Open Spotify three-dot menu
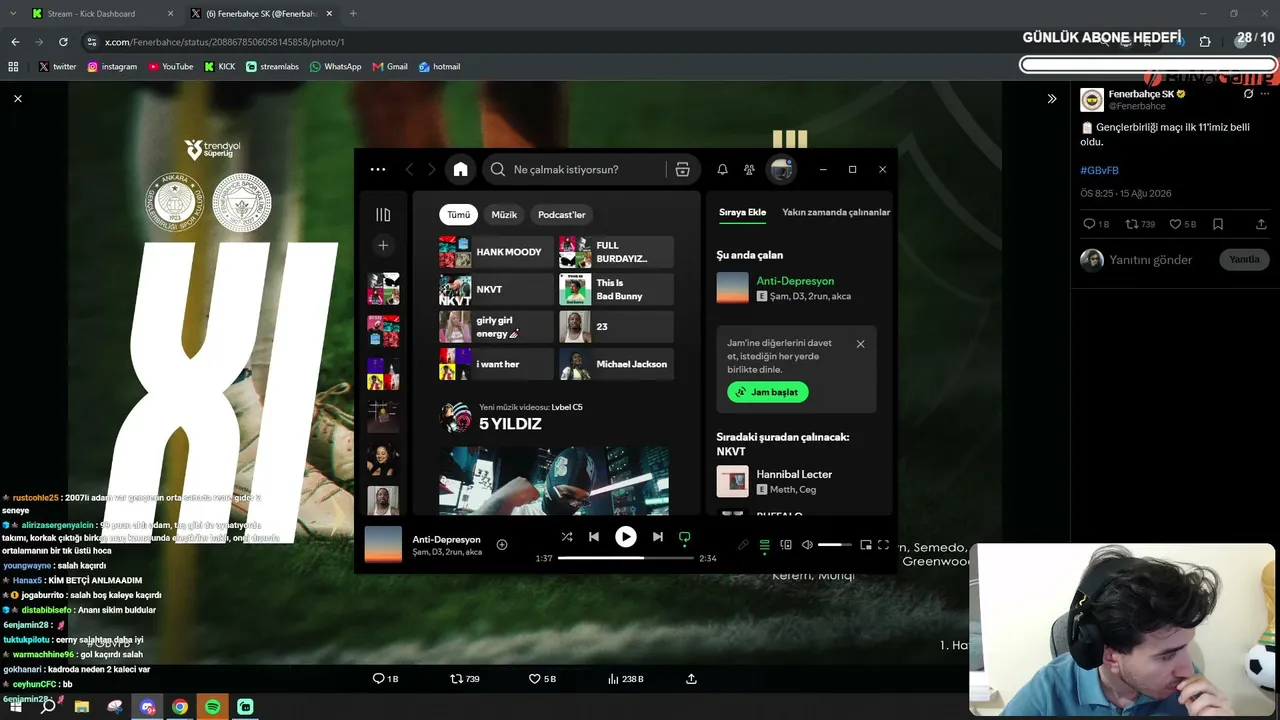 pyautogui.click(x=378, y=169)
